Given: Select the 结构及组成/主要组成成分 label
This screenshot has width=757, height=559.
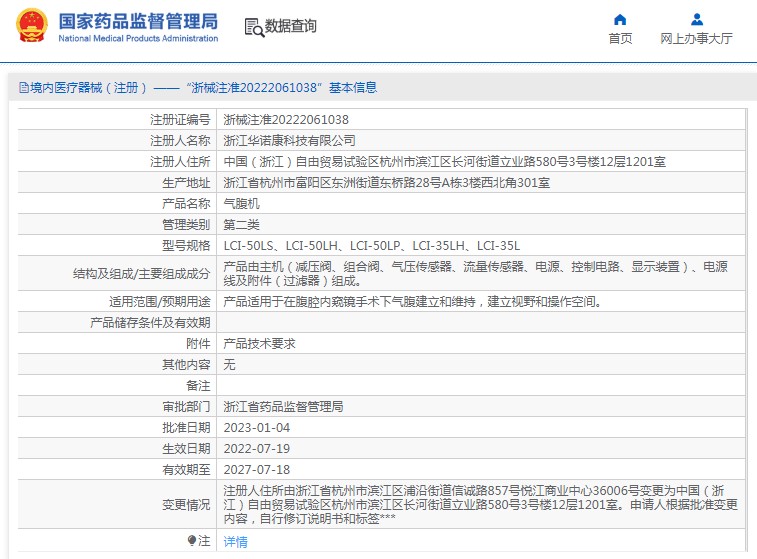Looking at the screenshot, I should point(141,274).
